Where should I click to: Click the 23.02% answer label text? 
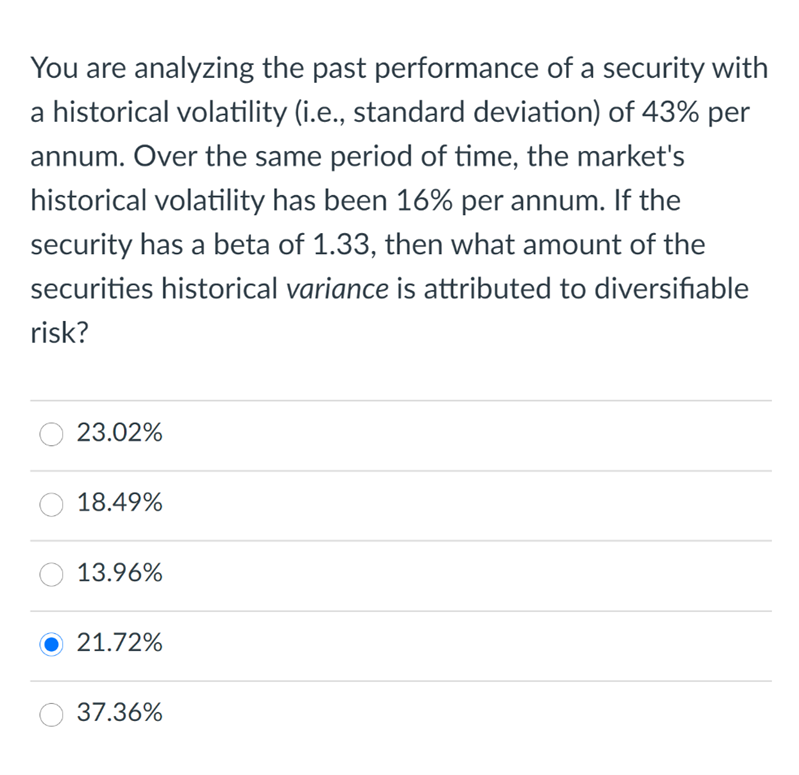click(120, 433)
